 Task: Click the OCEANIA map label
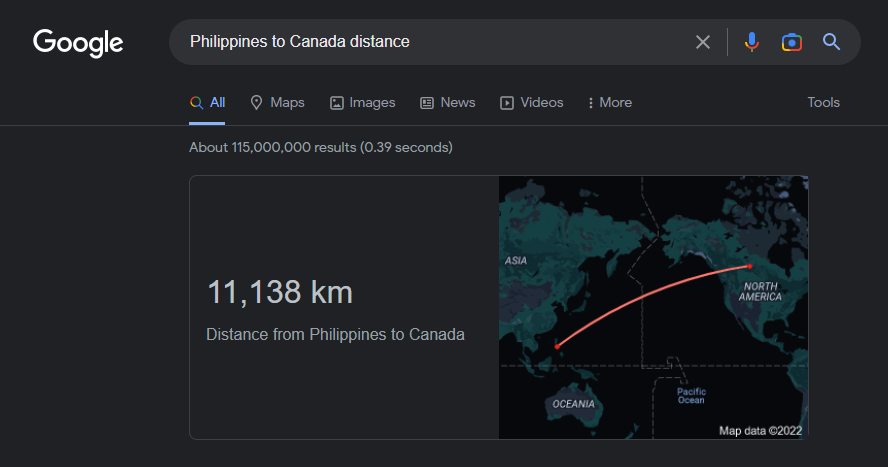tap(573, 404)
